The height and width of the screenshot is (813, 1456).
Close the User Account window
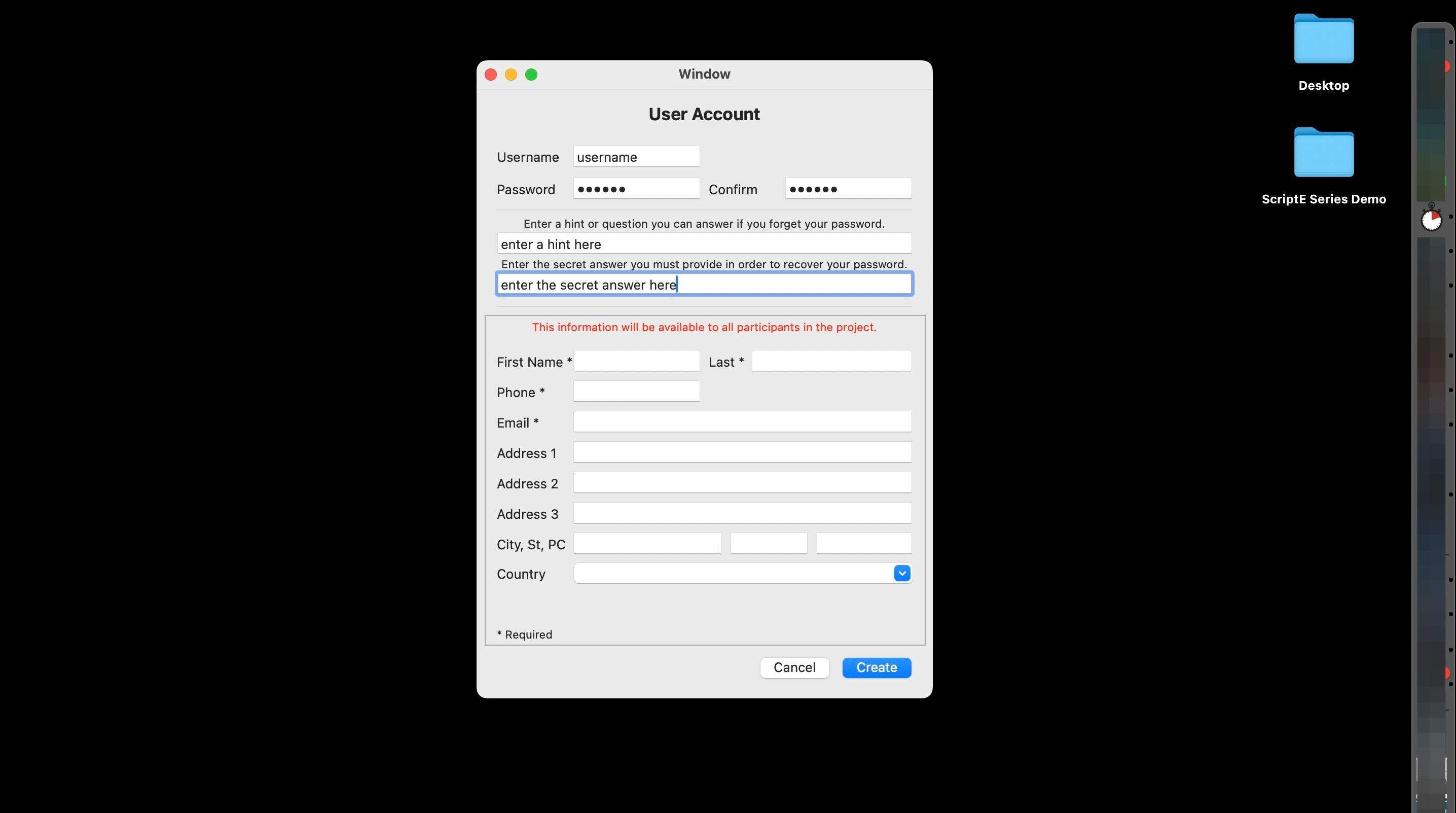(491, 75)
